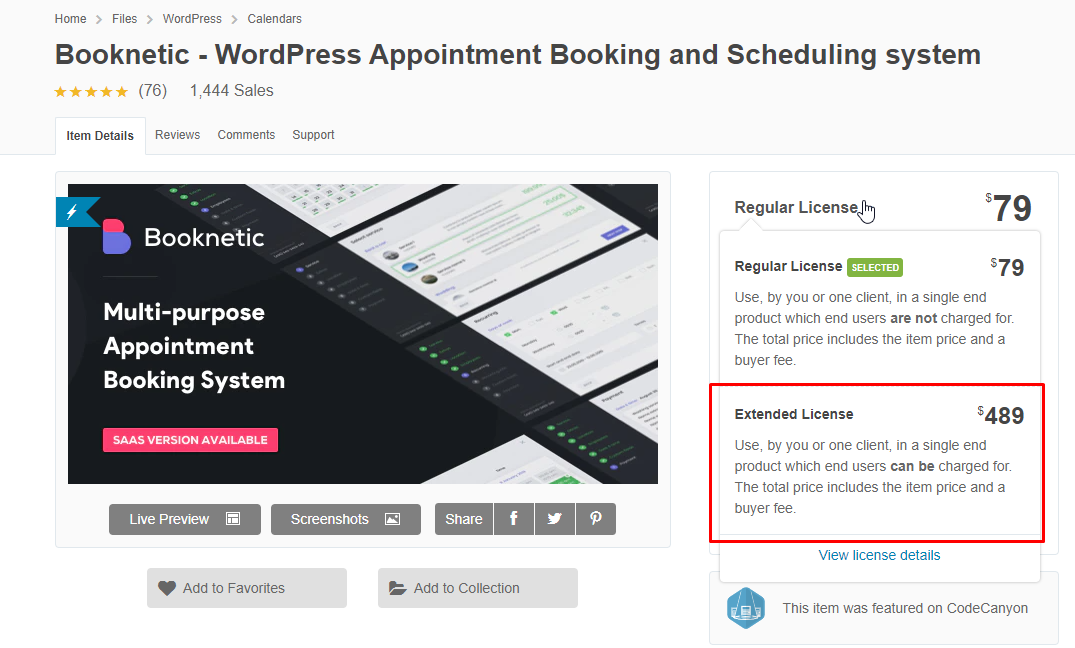Click the SELECTED green label

tap(875, 267)
